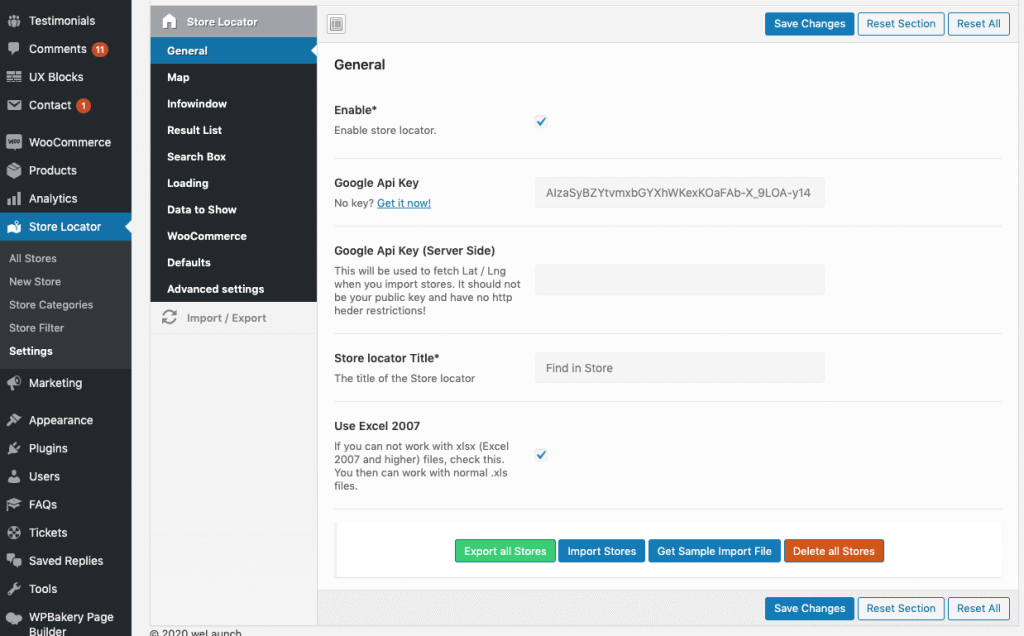The image size is (1024, 636).
Task: Click the Plugins icon in the sidebar
Action: (14, 448)
